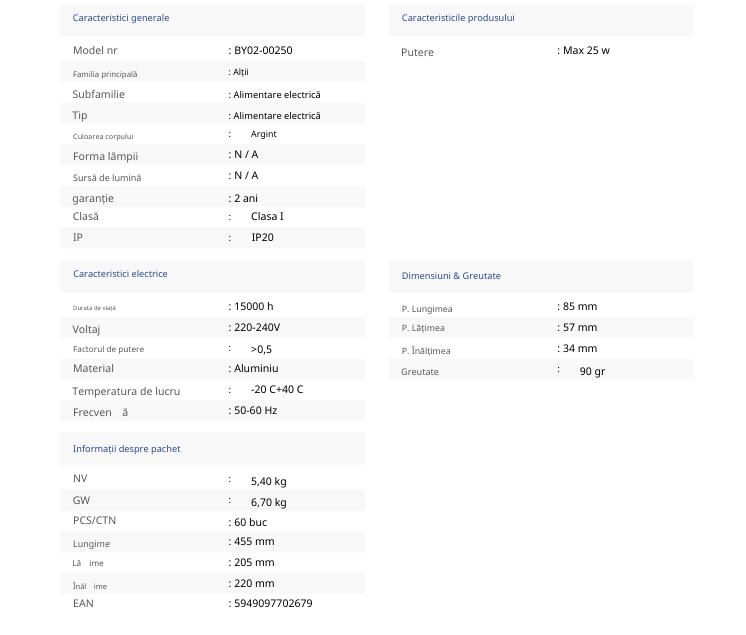Select model number value BY02-00250
This screenshot has width=746, height=635.
point(263,50)
